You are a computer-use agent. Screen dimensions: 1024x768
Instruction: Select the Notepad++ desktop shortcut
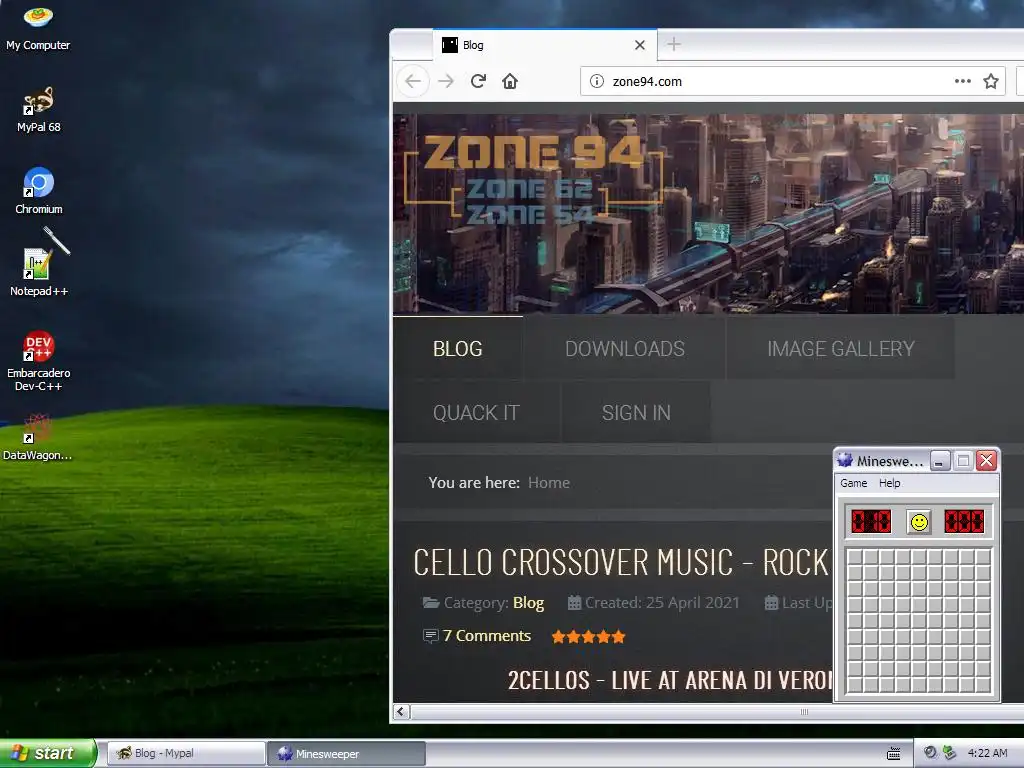(39, 272)
